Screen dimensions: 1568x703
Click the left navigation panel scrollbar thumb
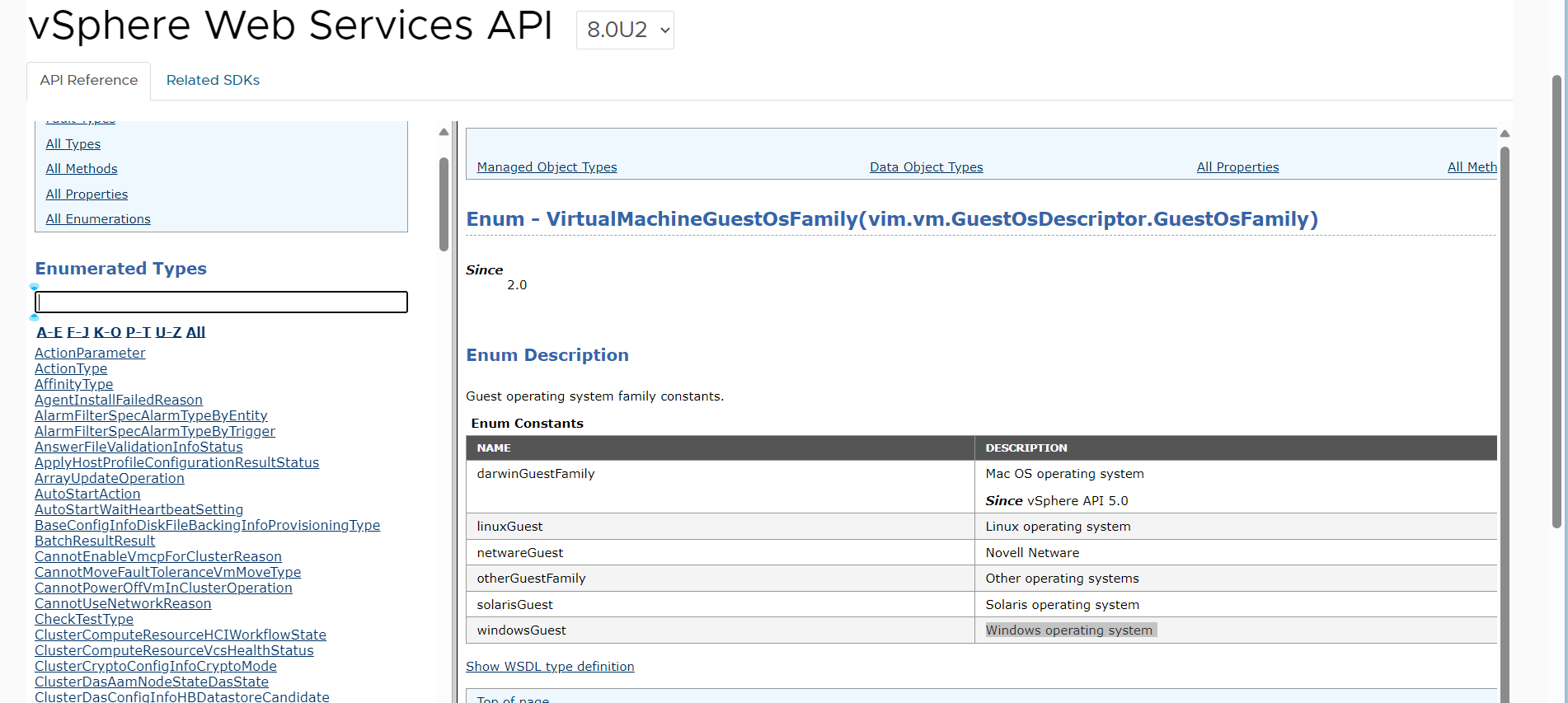click(444, 204)
